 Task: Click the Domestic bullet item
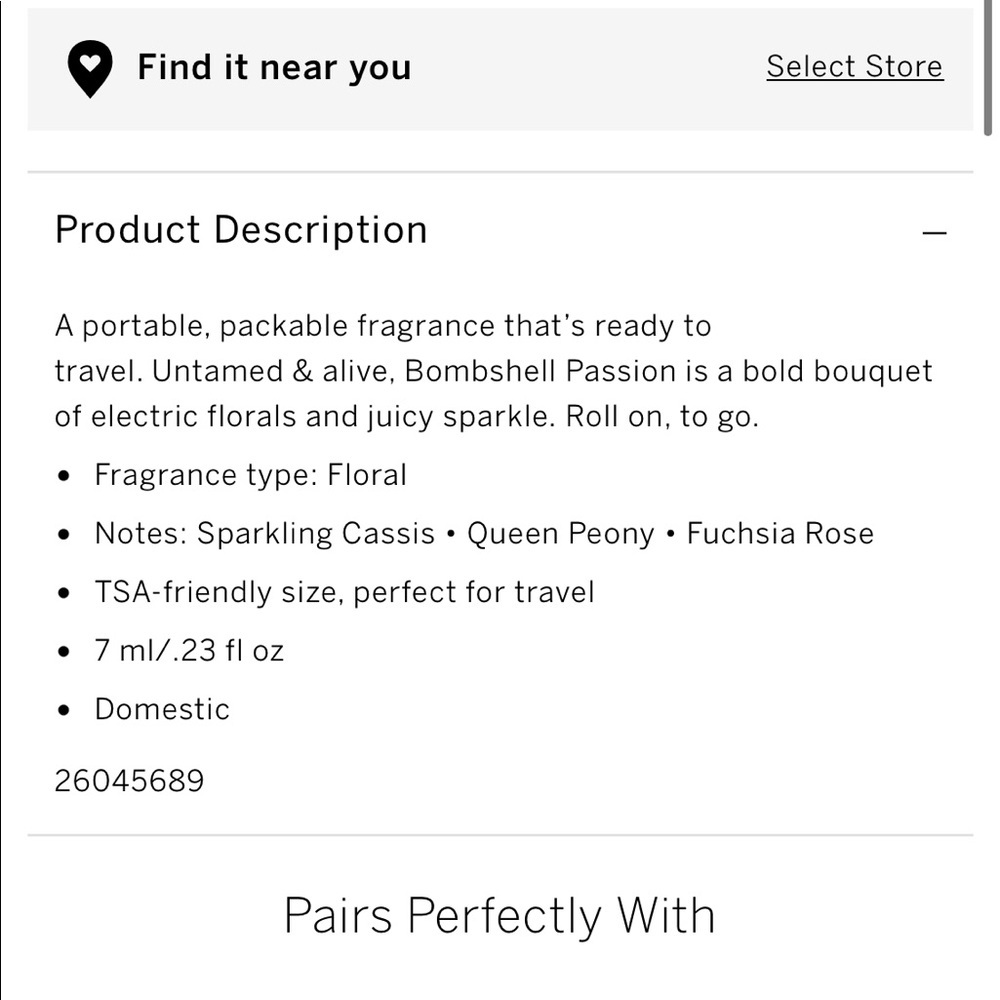[x=162, y=709]
